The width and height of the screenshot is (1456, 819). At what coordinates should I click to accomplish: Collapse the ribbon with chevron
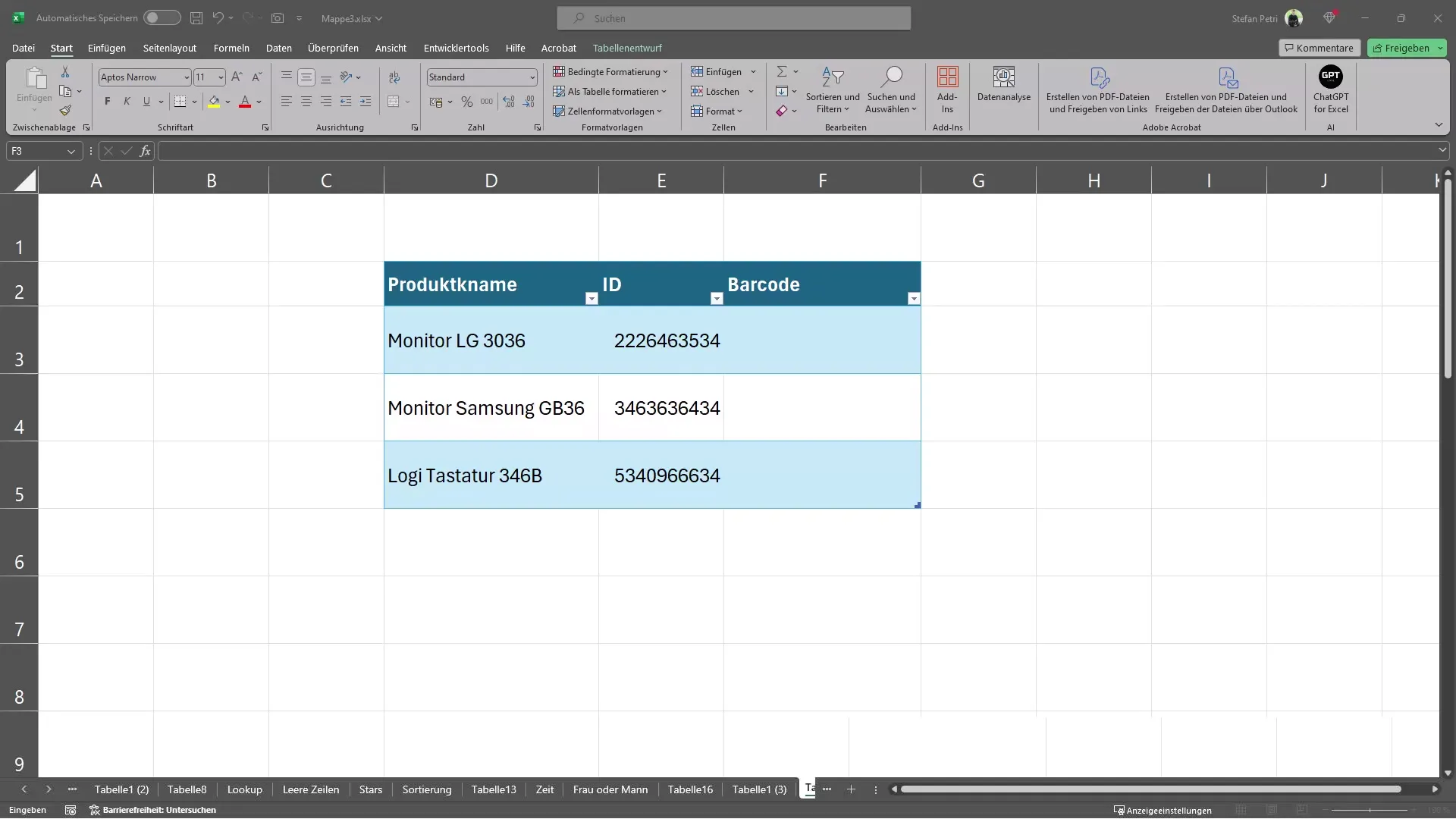pyautogui.click(x=1439, y=125)
